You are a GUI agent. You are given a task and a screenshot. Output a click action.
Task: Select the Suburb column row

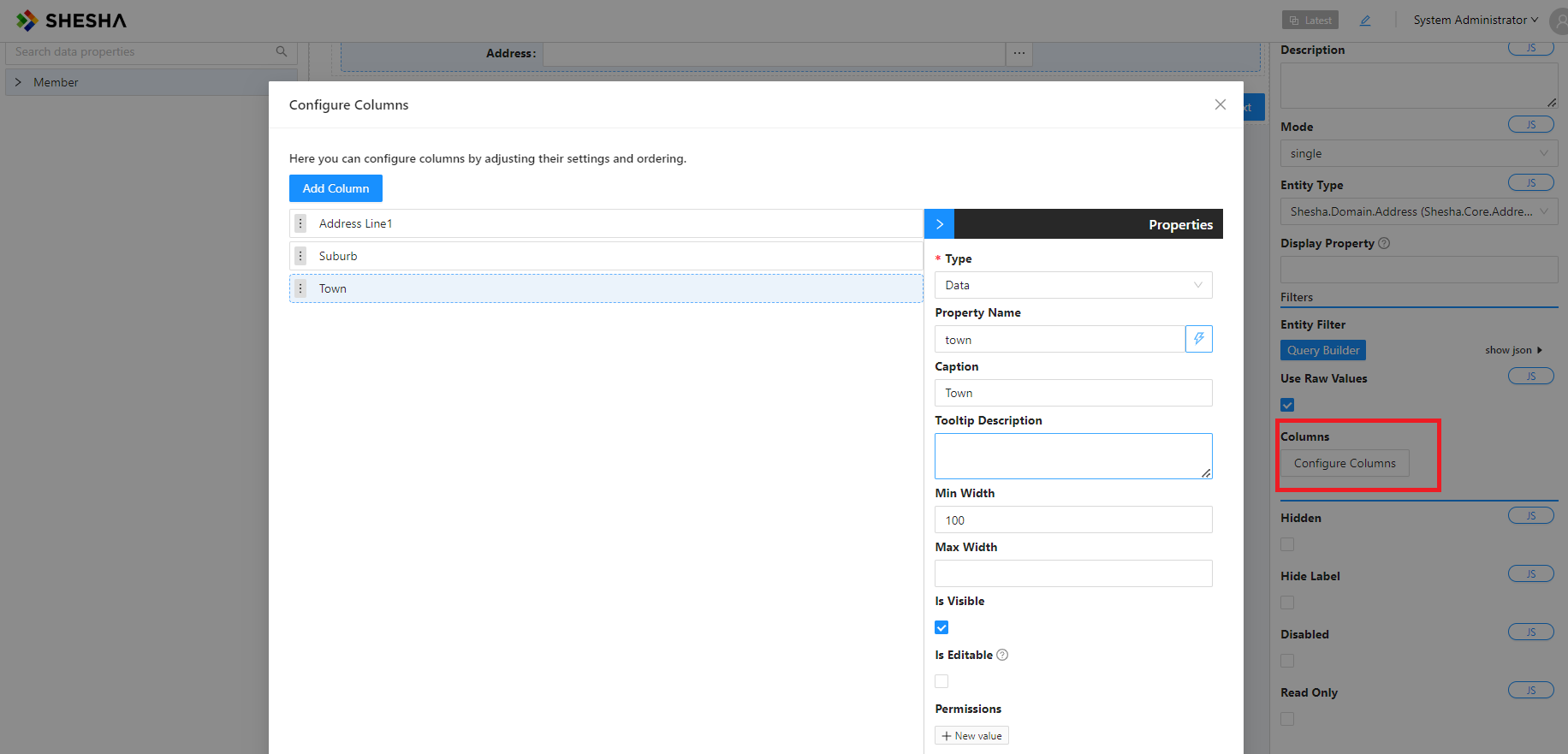tap(606, 256)
